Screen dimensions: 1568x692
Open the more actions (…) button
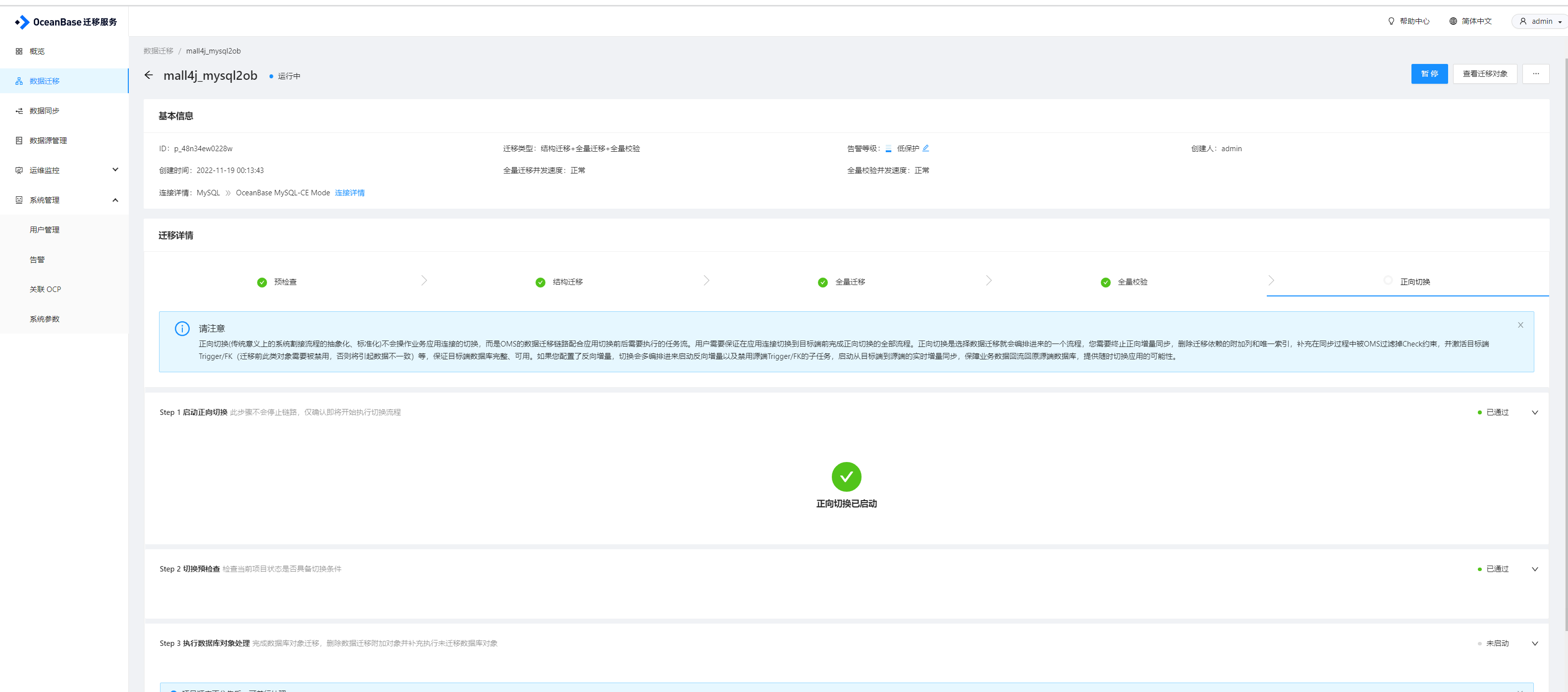tap(1535, 74)
